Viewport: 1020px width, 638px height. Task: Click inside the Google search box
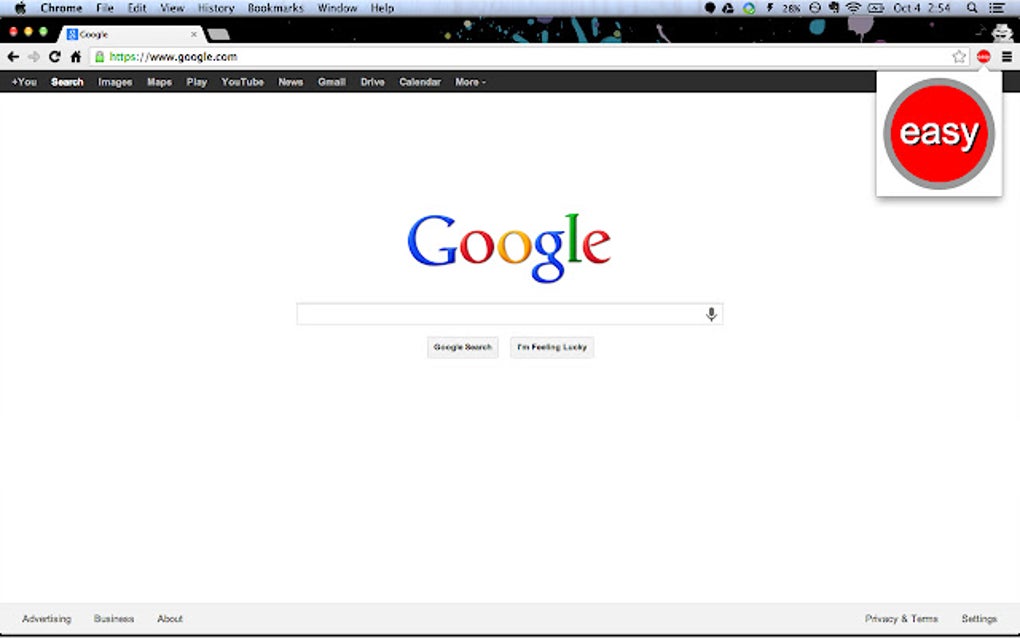[x=500, y=313]
